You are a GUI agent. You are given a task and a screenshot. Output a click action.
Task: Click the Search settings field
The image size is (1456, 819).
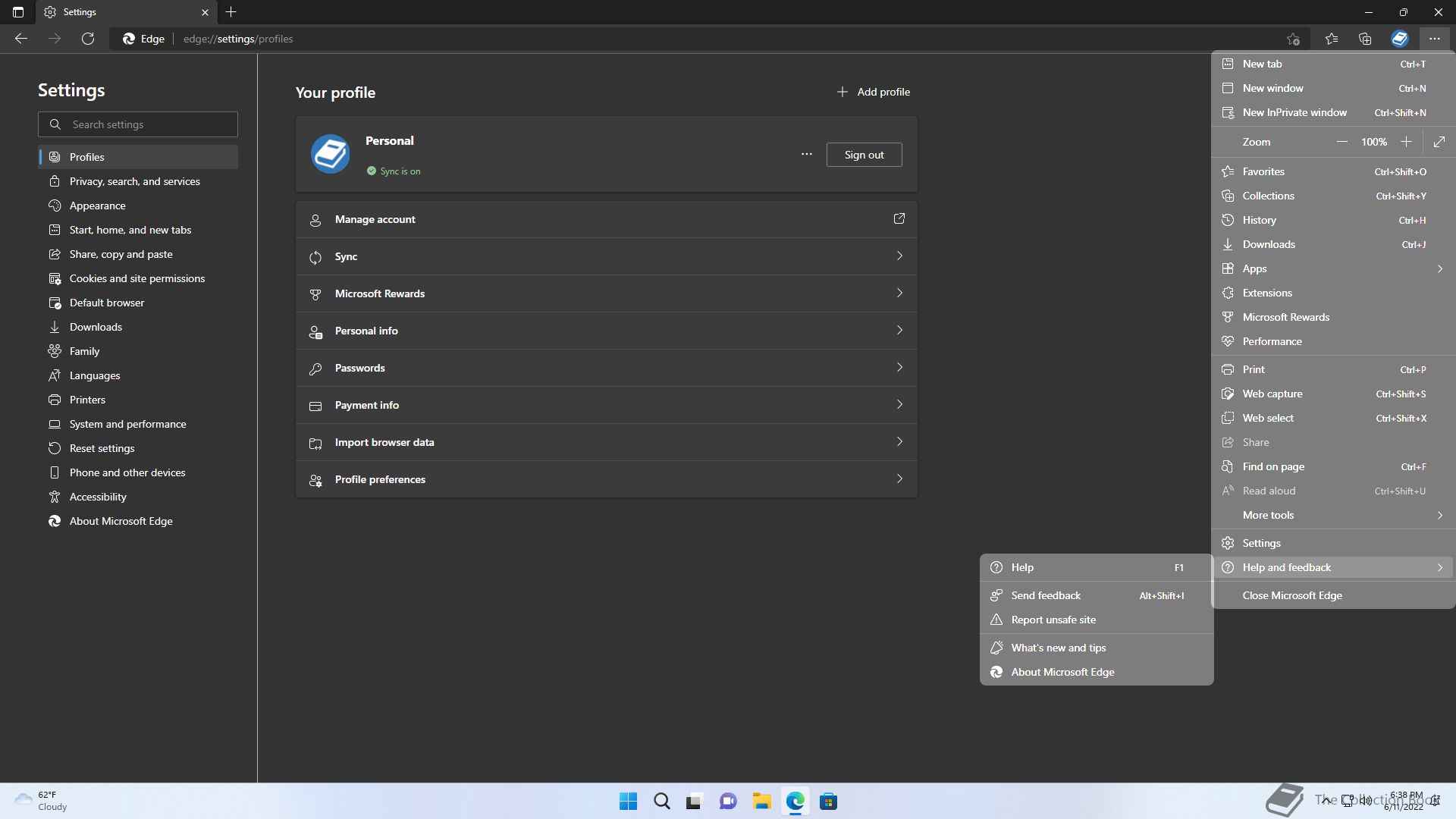tap(138, 124)
